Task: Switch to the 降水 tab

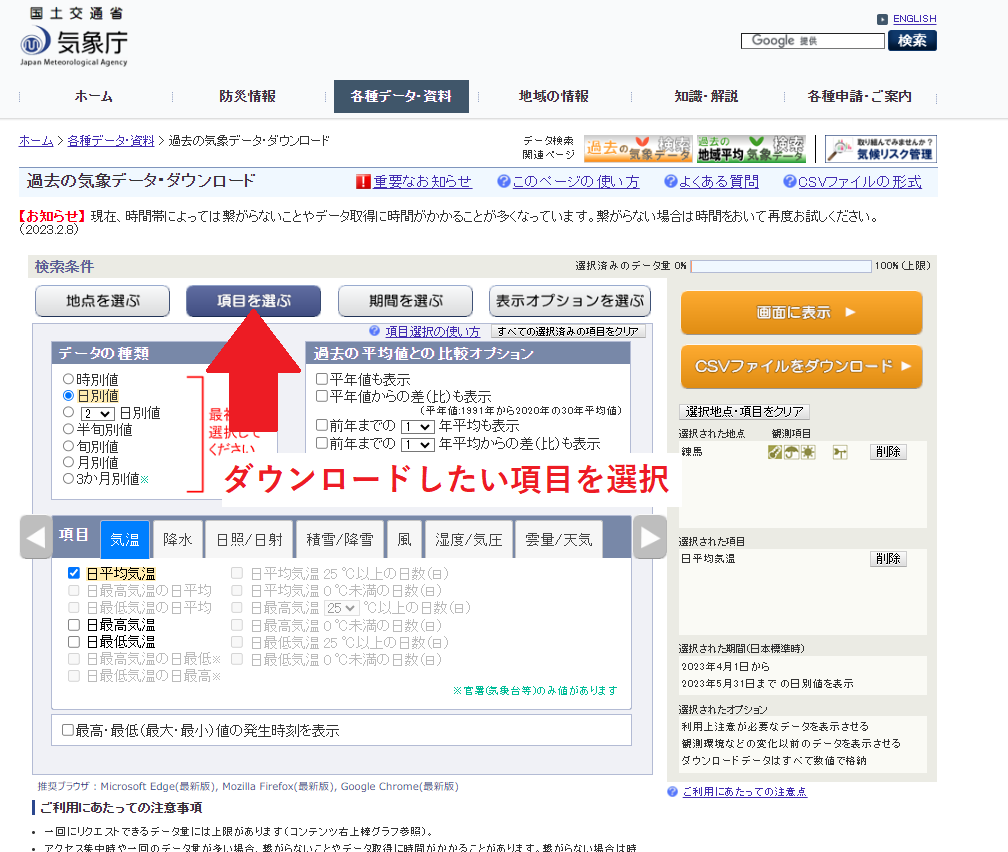Action: tap(177, 539)
